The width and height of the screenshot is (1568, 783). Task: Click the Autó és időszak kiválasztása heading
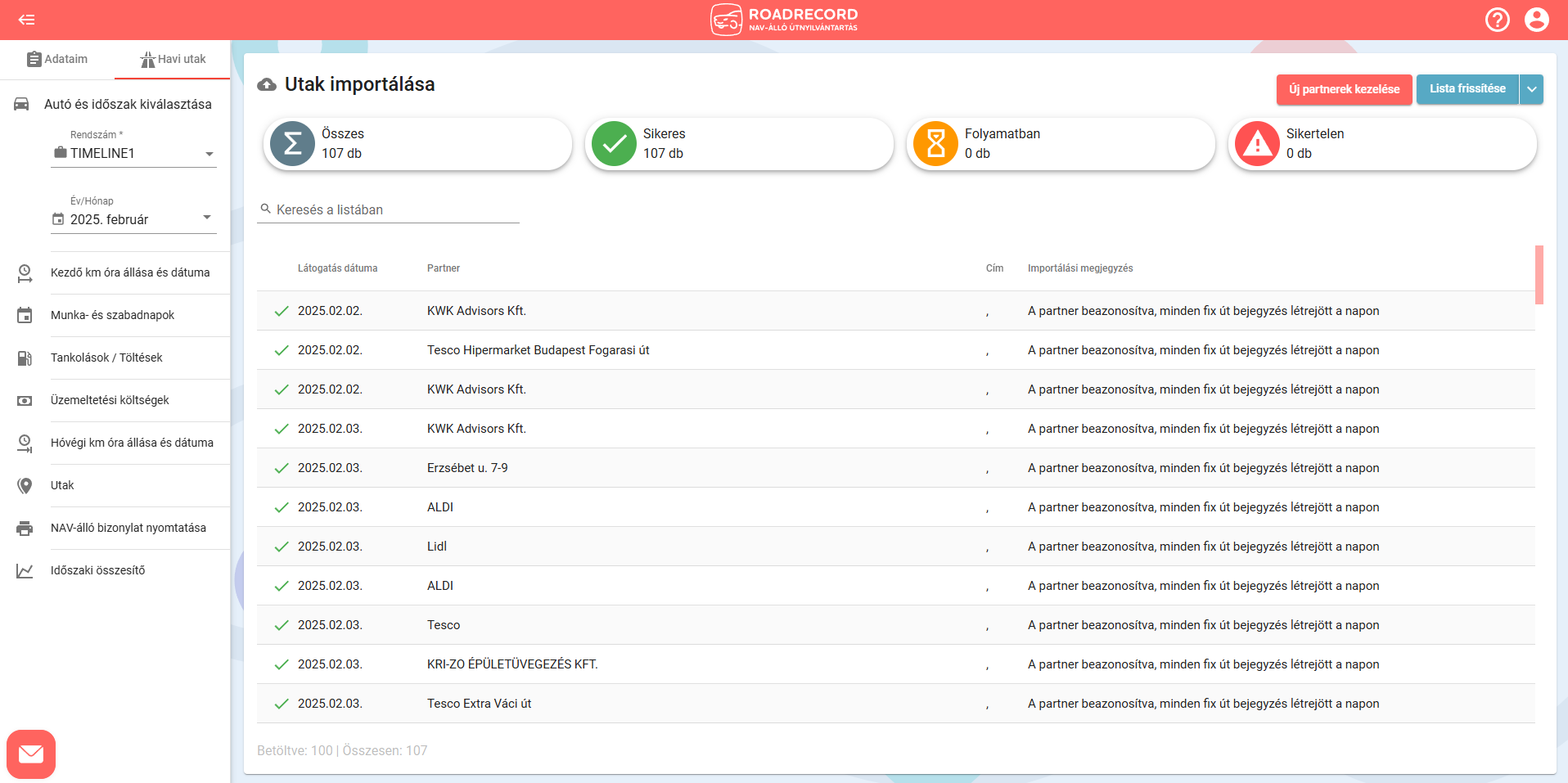pyautogui.click(x=128, y=104)
